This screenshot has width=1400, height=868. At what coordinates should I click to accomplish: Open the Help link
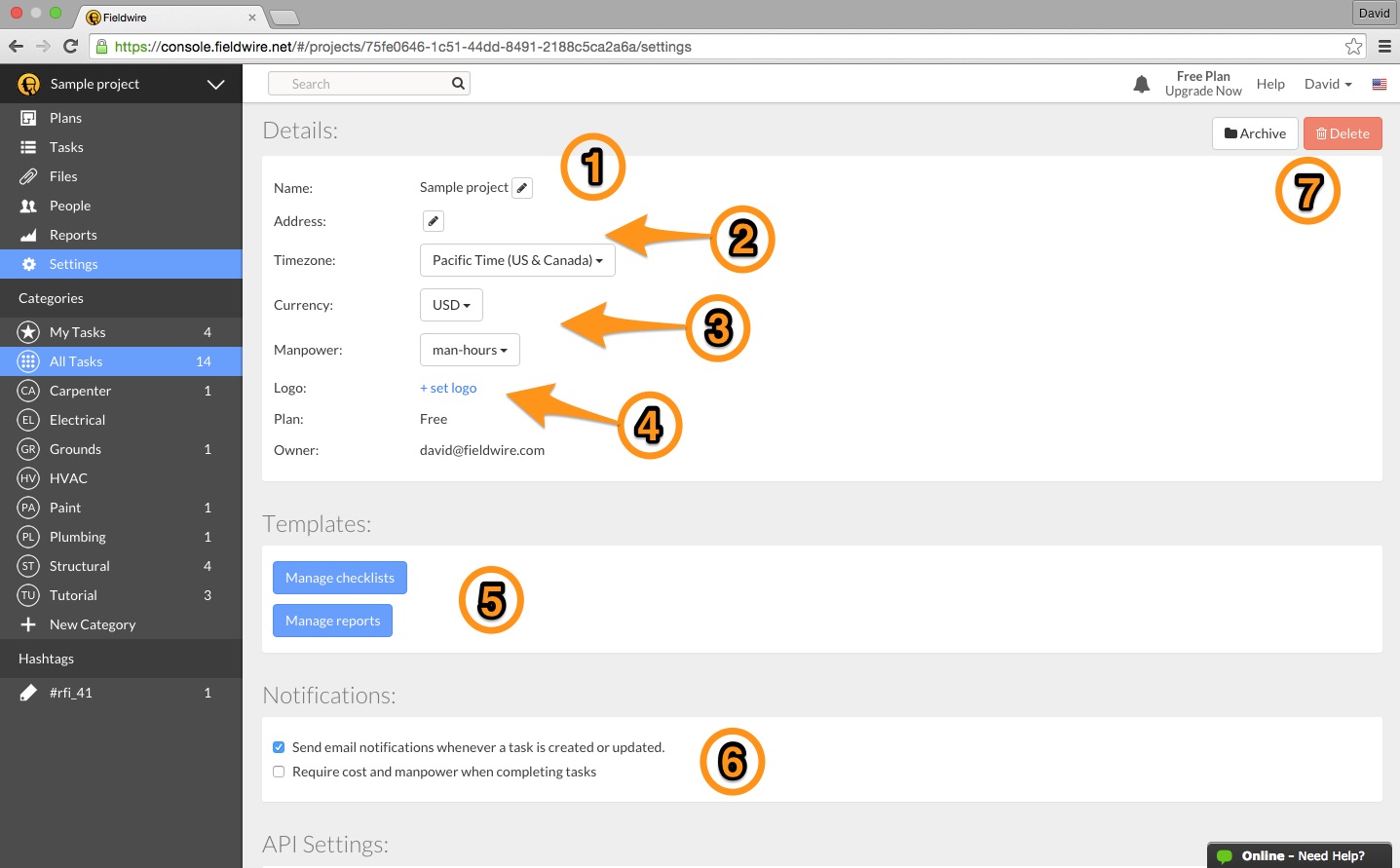click(1270, 84)
